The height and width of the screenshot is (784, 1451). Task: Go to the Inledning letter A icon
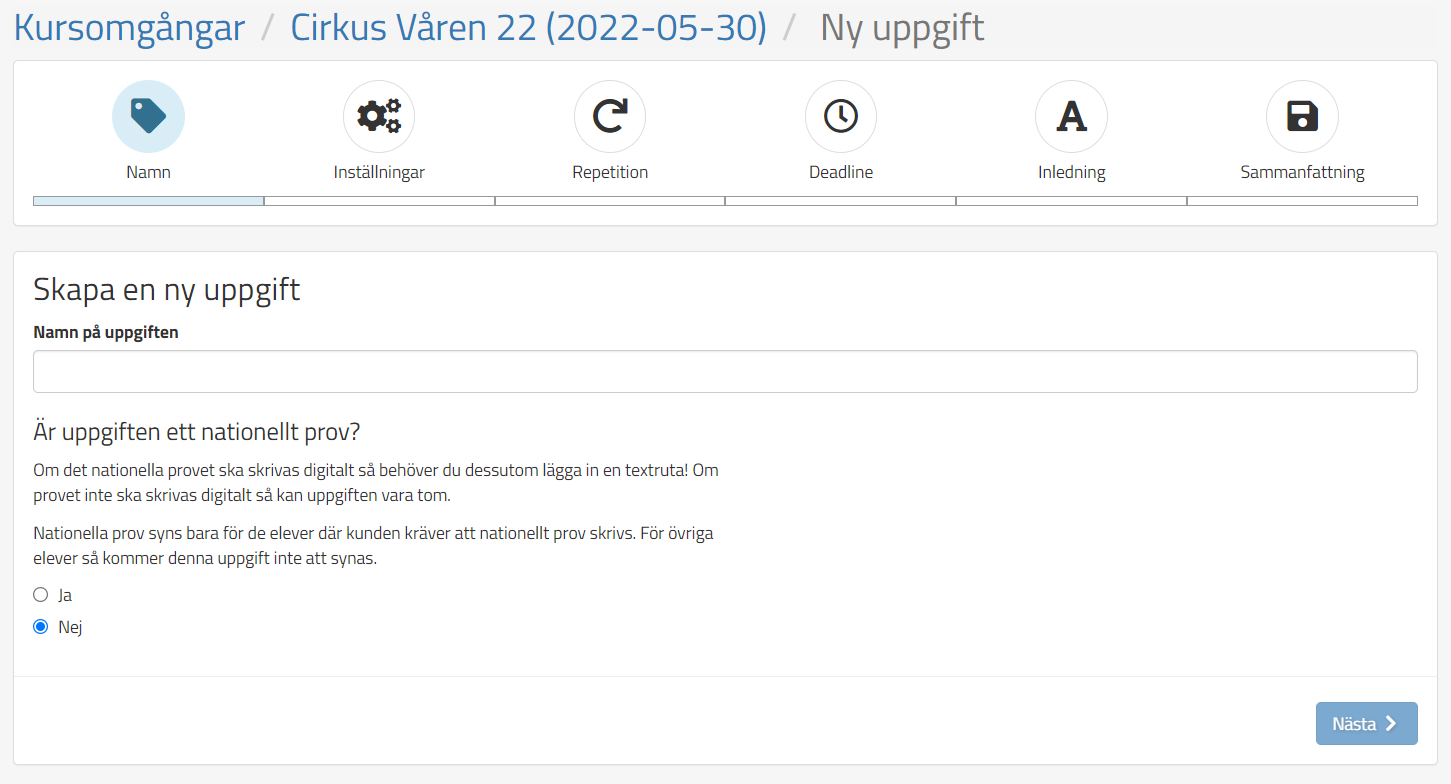pyautogui.click(x=1071, y=116)
